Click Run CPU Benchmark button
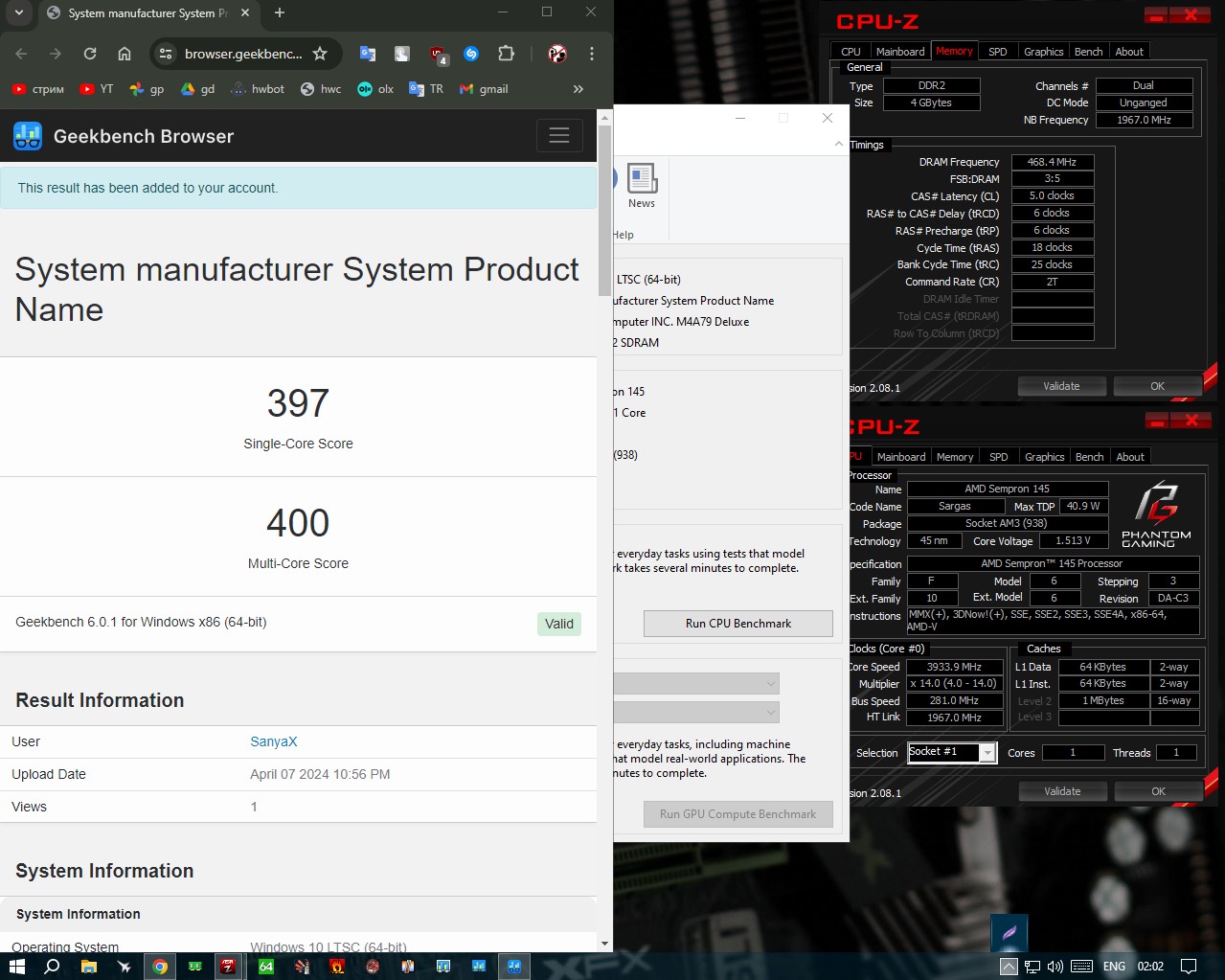 (738, 624)
